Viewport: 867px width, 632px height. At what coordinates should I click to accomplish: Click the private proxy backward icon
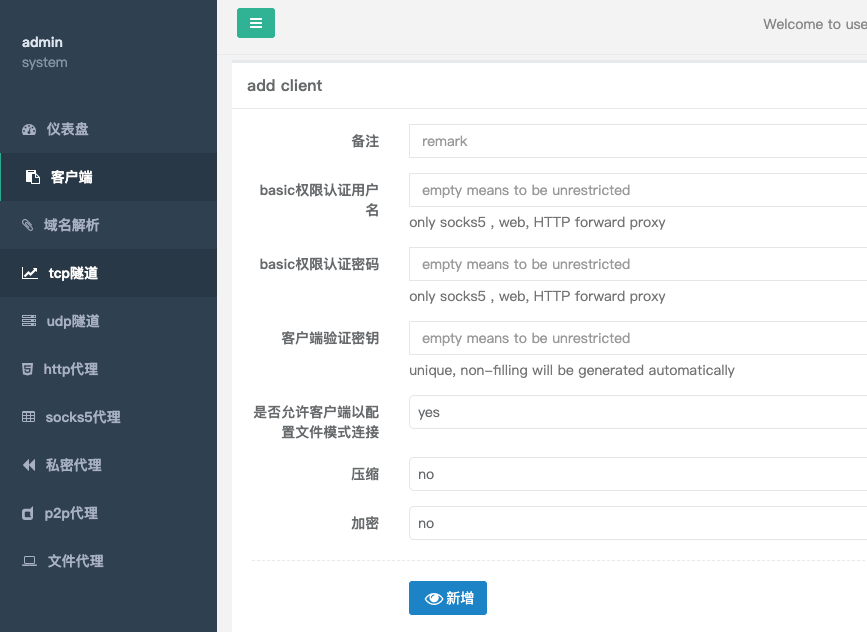click(29, 465)
